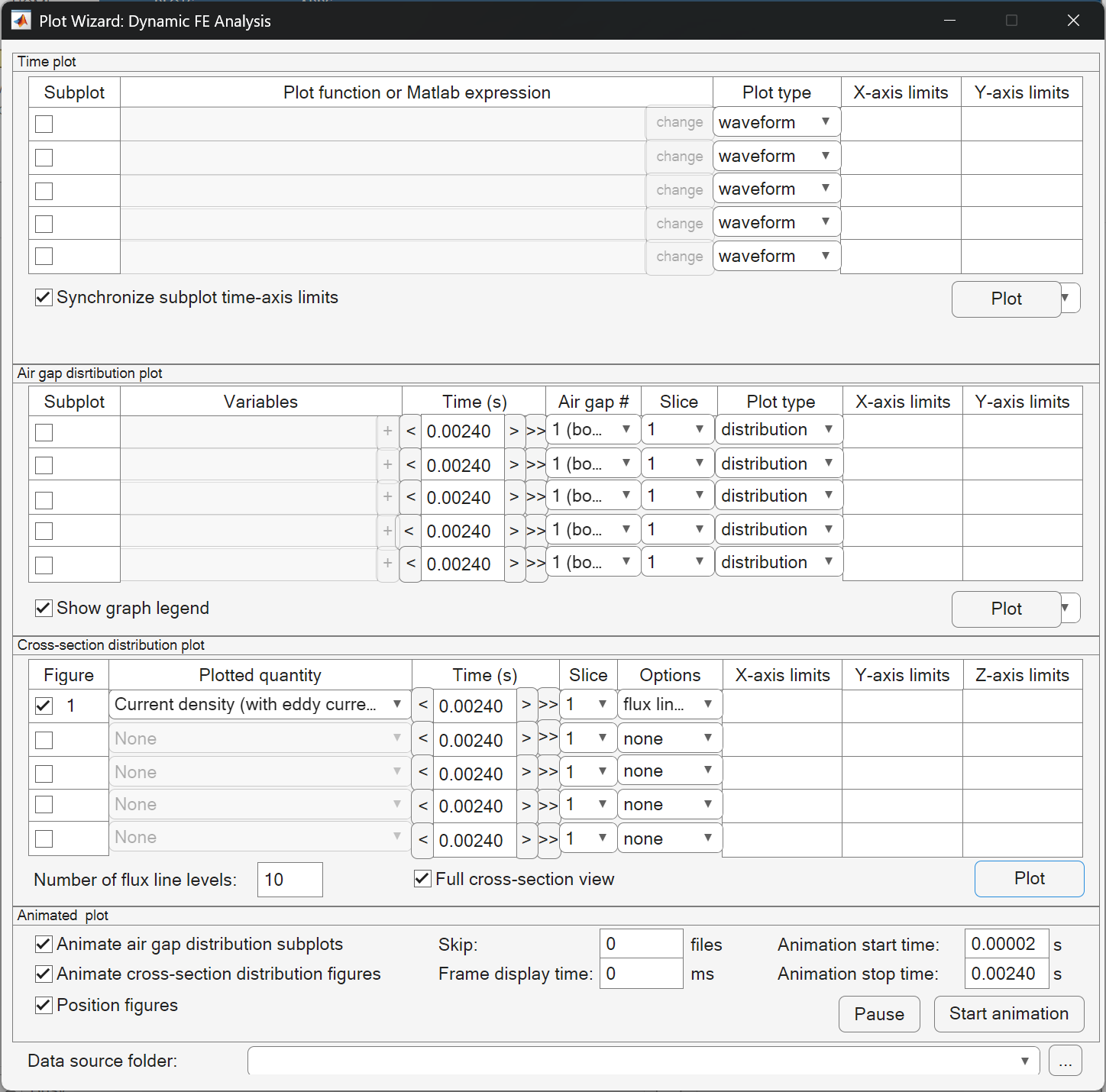Click the Time plot Plot button
Screen dimensions: 1106x1092
pos(1006,299)
